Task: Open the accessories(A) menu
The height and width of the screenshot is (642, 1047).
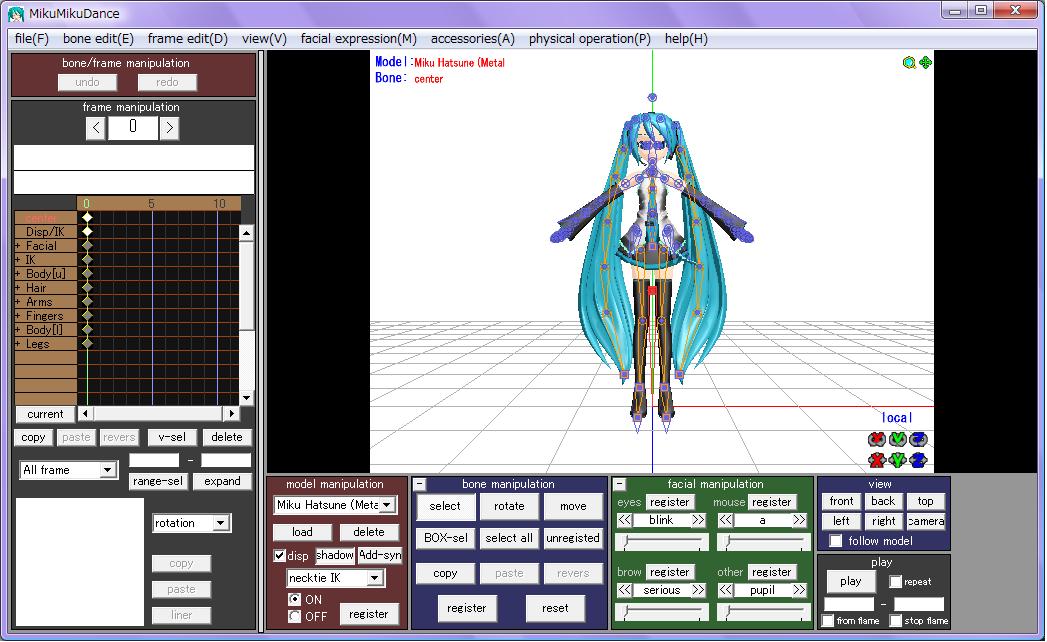Action: 473,39
